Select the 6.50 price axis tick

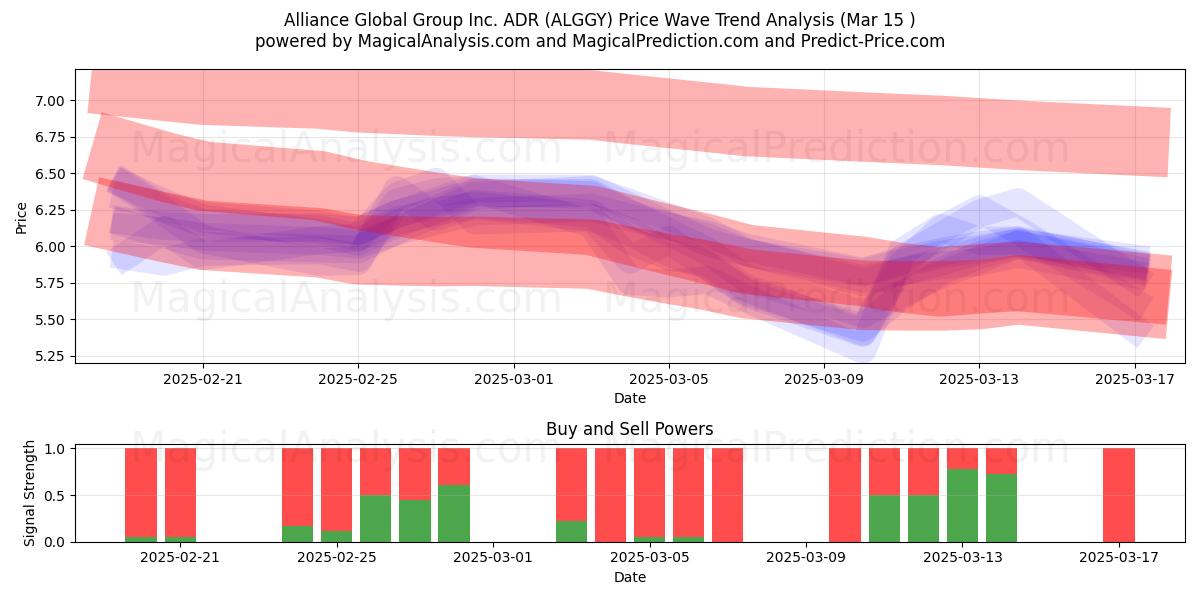coord(50,174)
